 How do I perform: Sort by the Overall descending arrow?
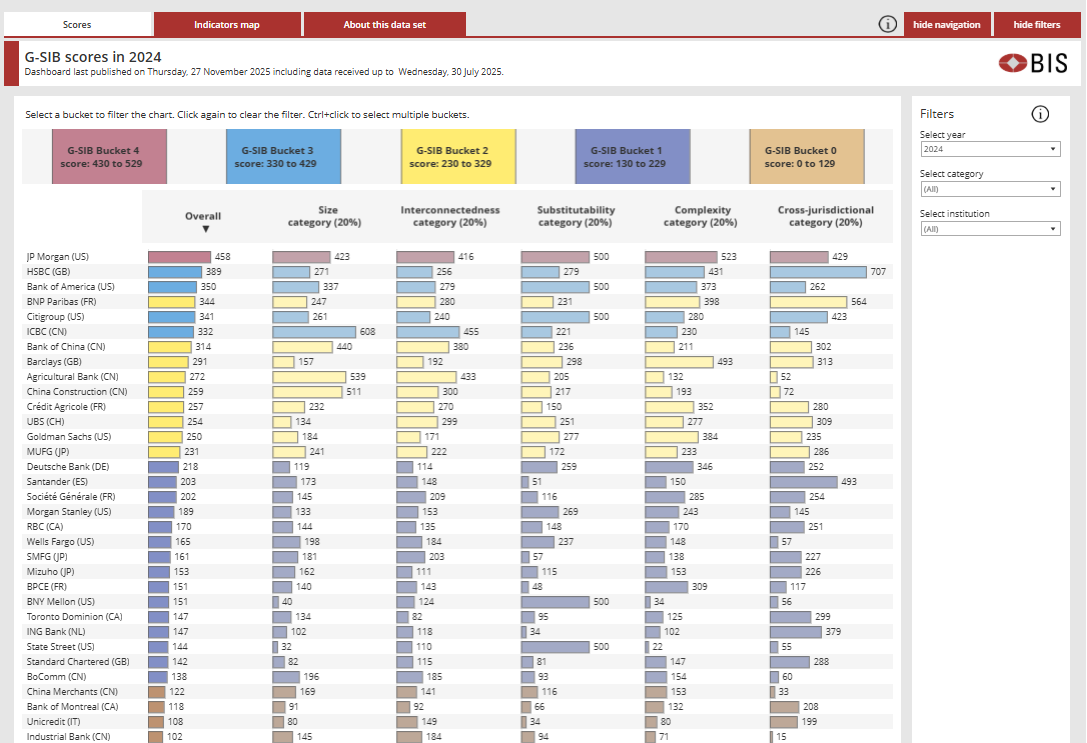(x=205, y=229)
